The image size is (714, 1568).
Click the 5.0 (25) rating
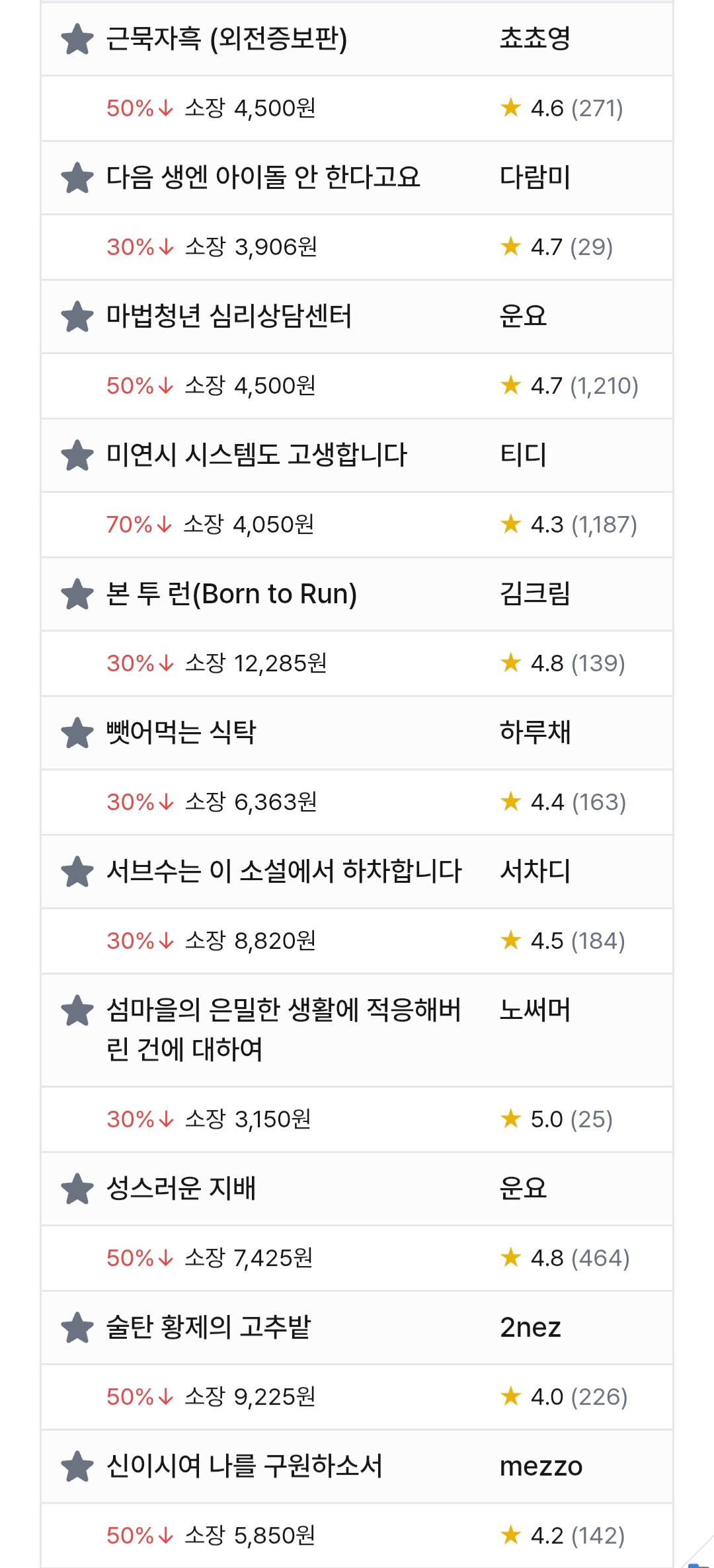coord(557,1119)
